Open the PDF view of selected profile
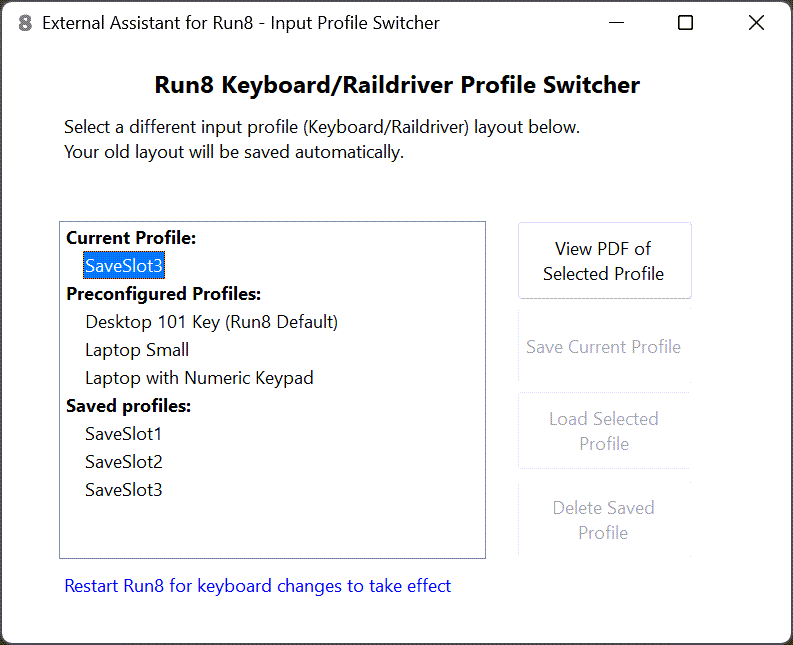The image size is (793, 645). [x=604, y=261]
